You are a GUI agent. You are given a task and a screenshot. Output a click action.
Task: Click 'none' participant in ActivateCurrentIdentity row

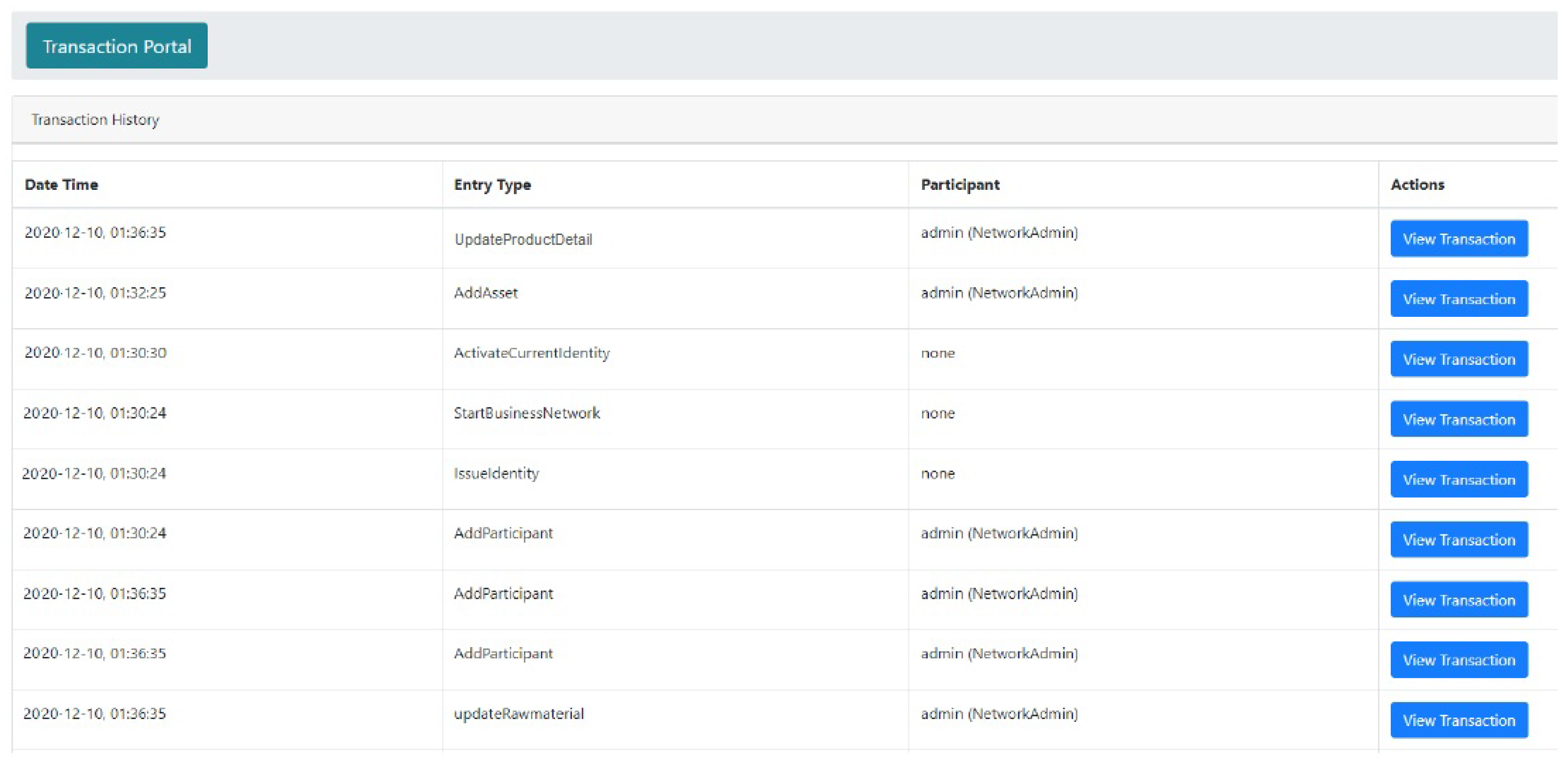point(937,354)
